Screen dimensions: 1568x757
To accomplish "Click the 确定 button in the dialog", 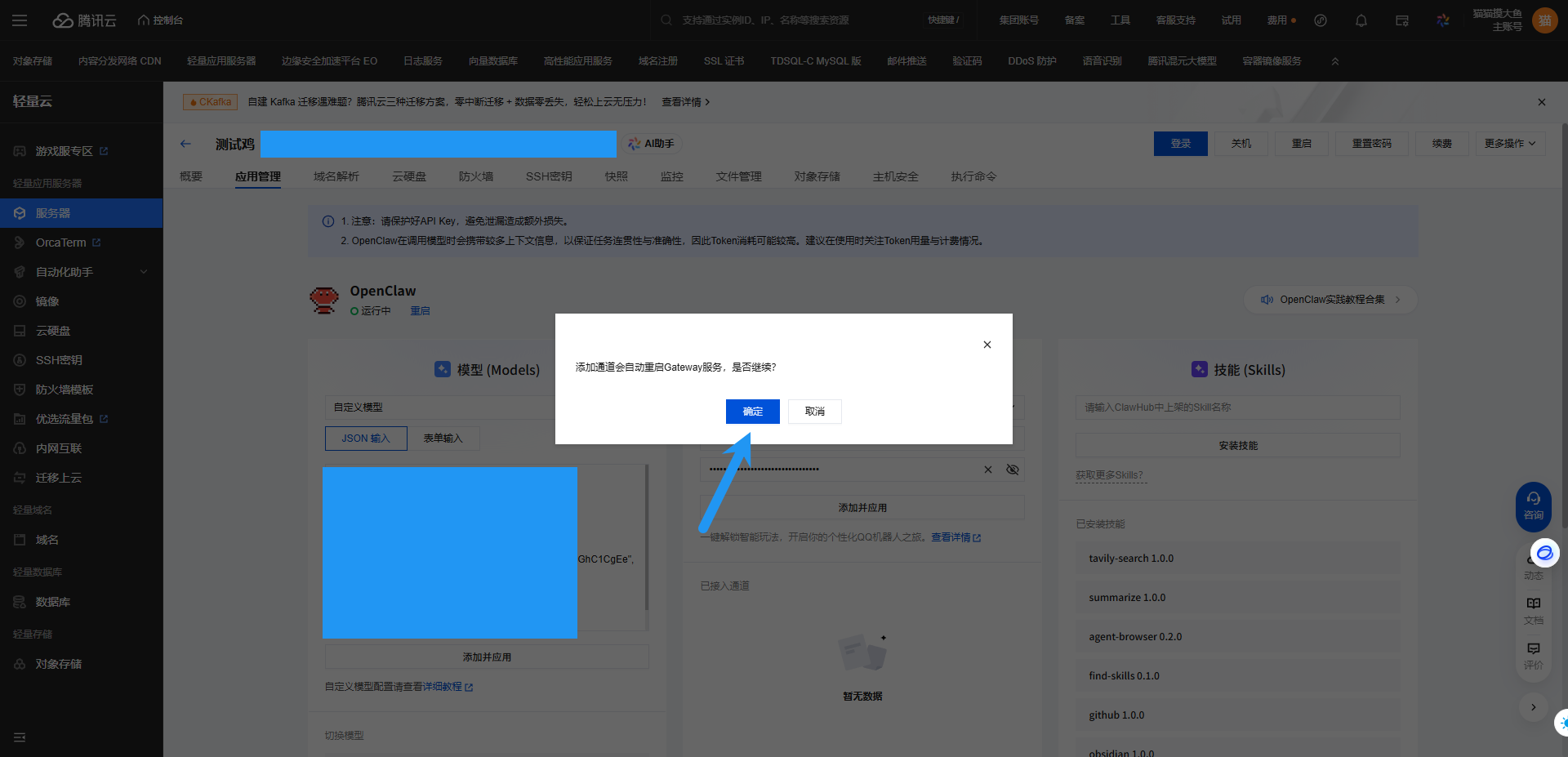I will pos(752,412).
